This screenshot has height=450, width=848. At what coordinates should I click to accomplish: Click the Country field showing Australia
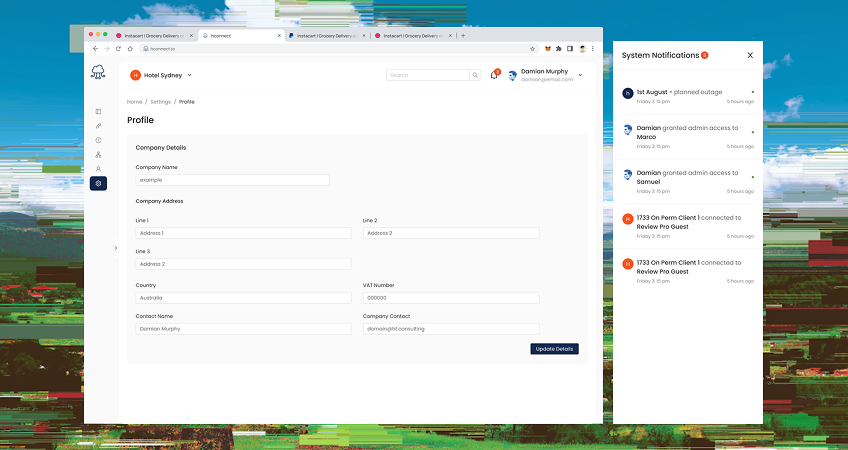pyautogui.click(x=243, y=298)
